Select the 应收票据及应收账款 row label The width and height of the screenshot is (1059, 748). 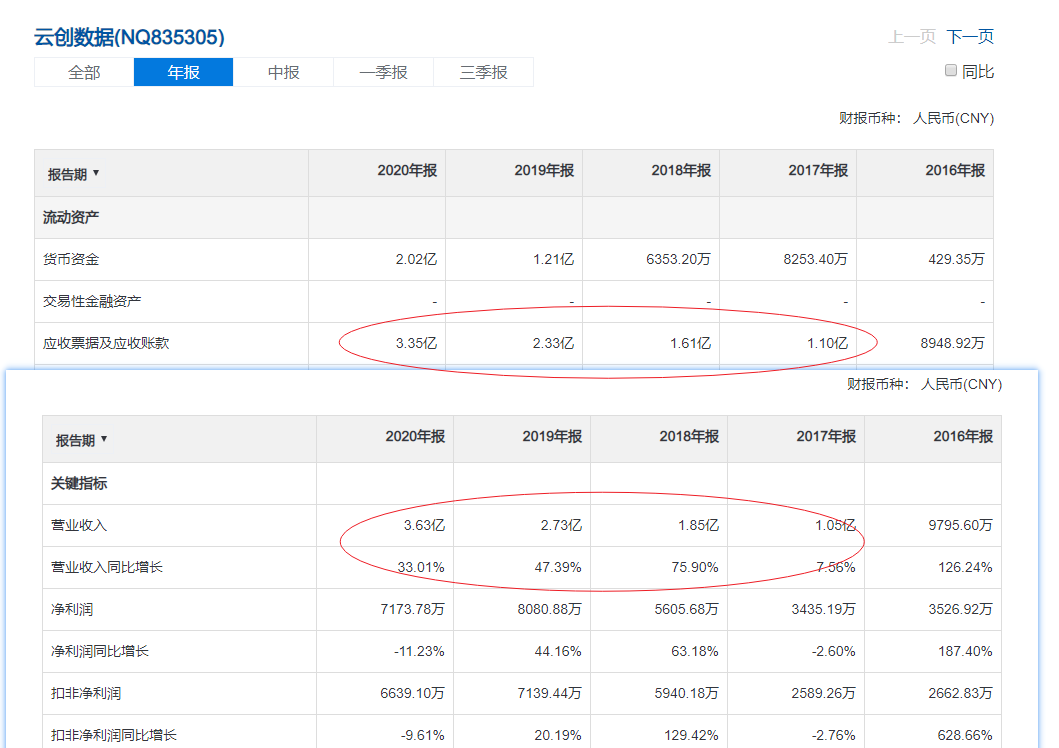click(x=106, y=343)
